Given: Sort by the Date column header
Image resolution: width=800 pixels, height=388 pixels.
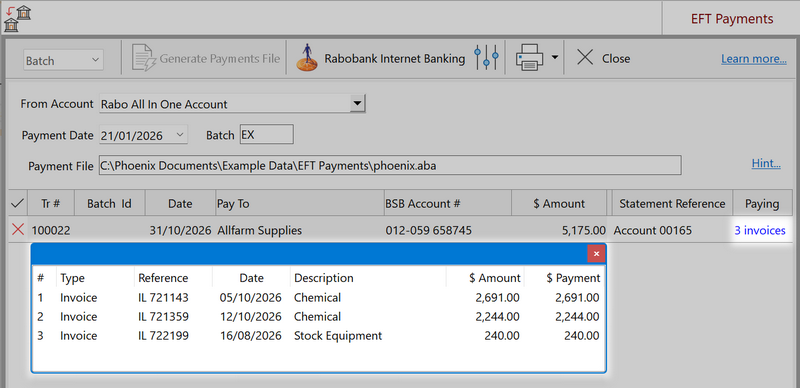Looking at the screenshot, I should 180,204.
